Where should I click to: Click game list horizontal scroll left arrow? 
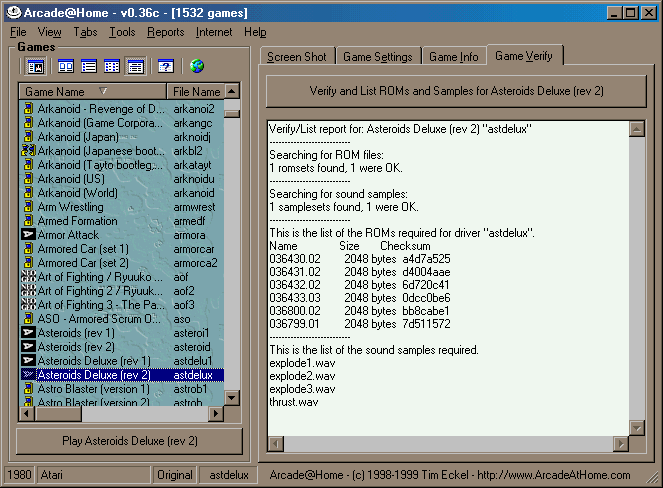(x=27, y=413)
